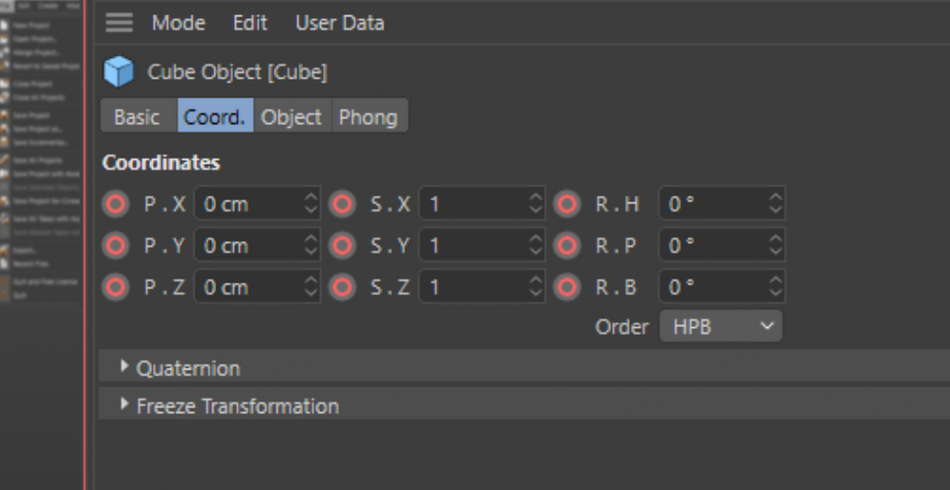Viewport: 950px width, 490px height.
Task: Click the R.H value input field
Action: pyautogui.click(x=712, y=204)
